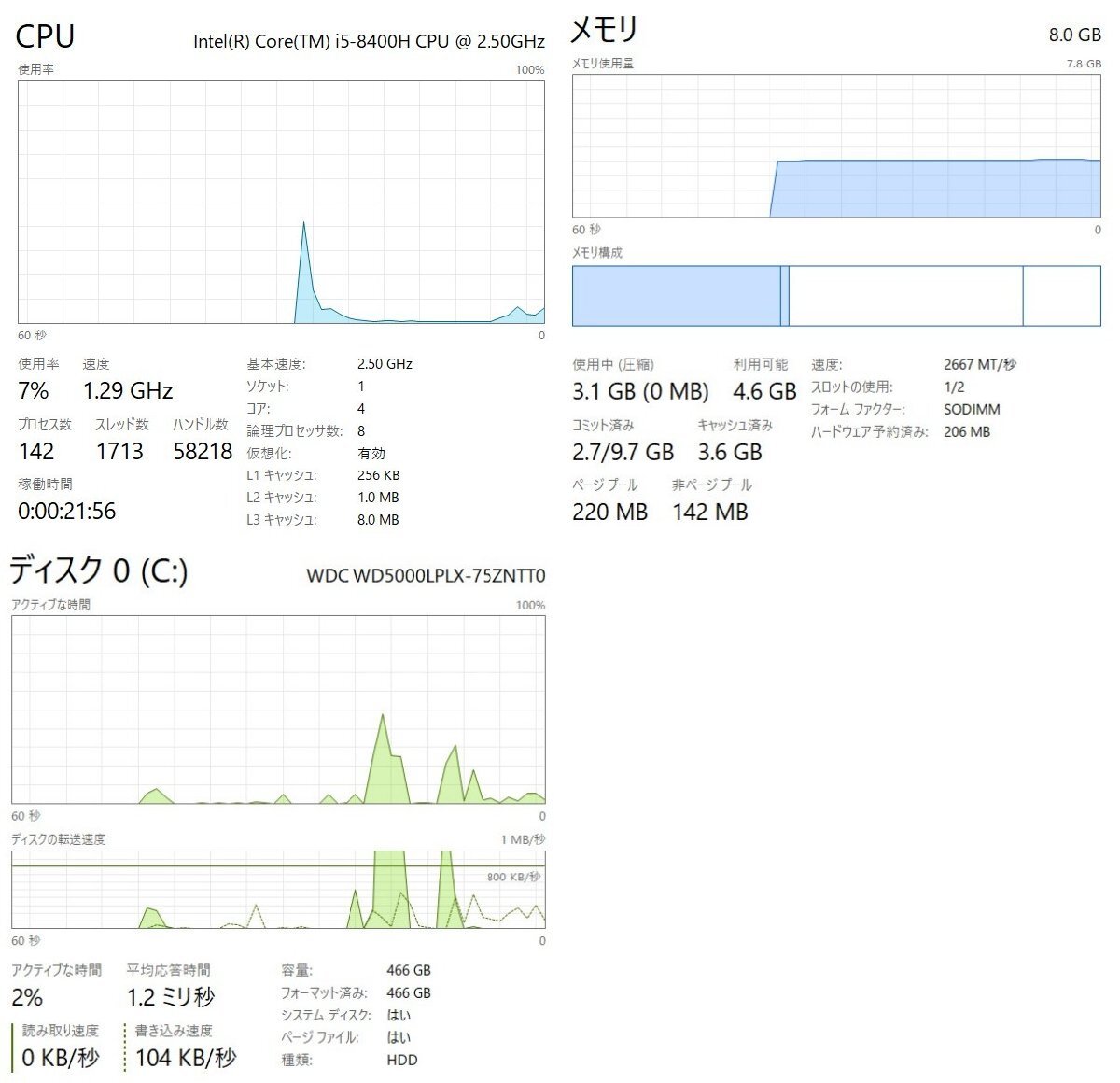Click the CPU heading
The width and height of the screenshot is (1120, 1083).
[x=45, y=36]
